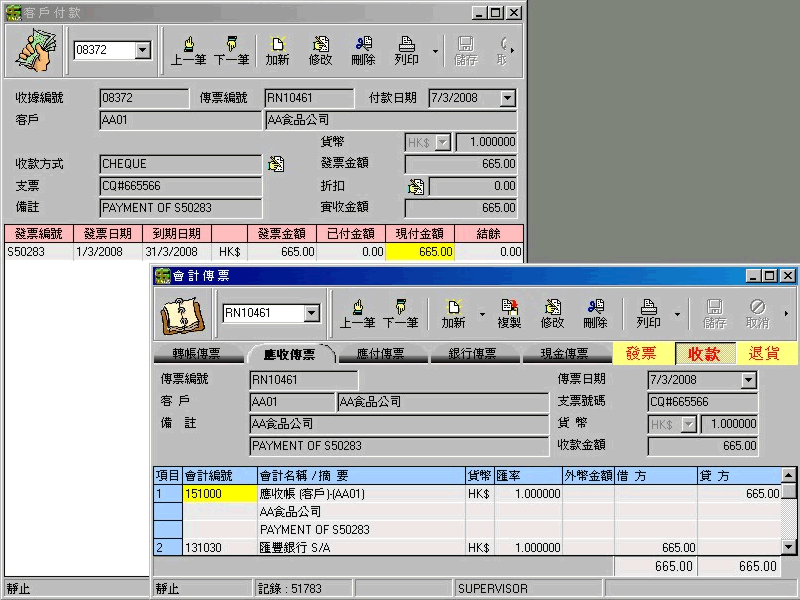Click lookup icon beside 收款方式 CHEQUE field
The width and height of the screenshot is (800, 600).
(x=276, y=164)
